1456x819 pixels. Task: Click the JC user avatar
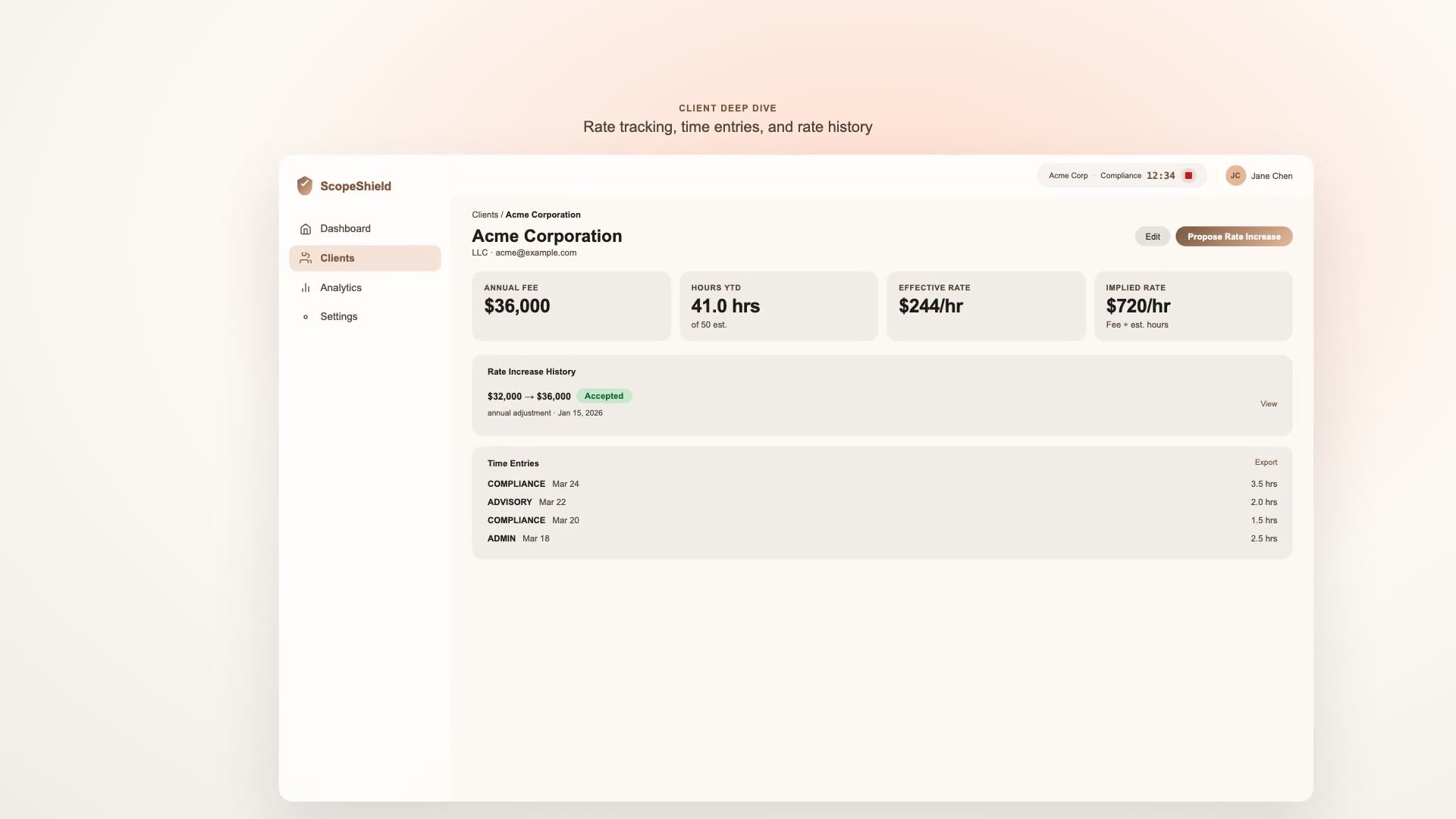point(1235,176)
